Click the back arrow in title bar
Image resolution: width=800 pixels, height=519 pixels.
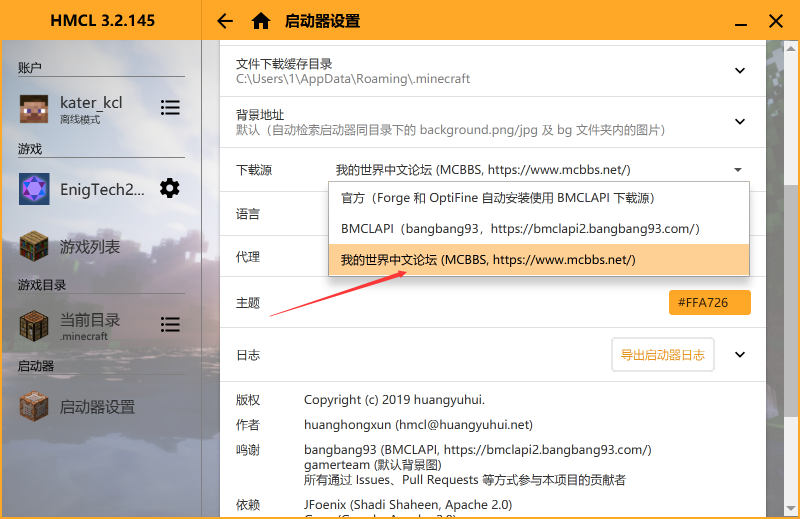225,21
